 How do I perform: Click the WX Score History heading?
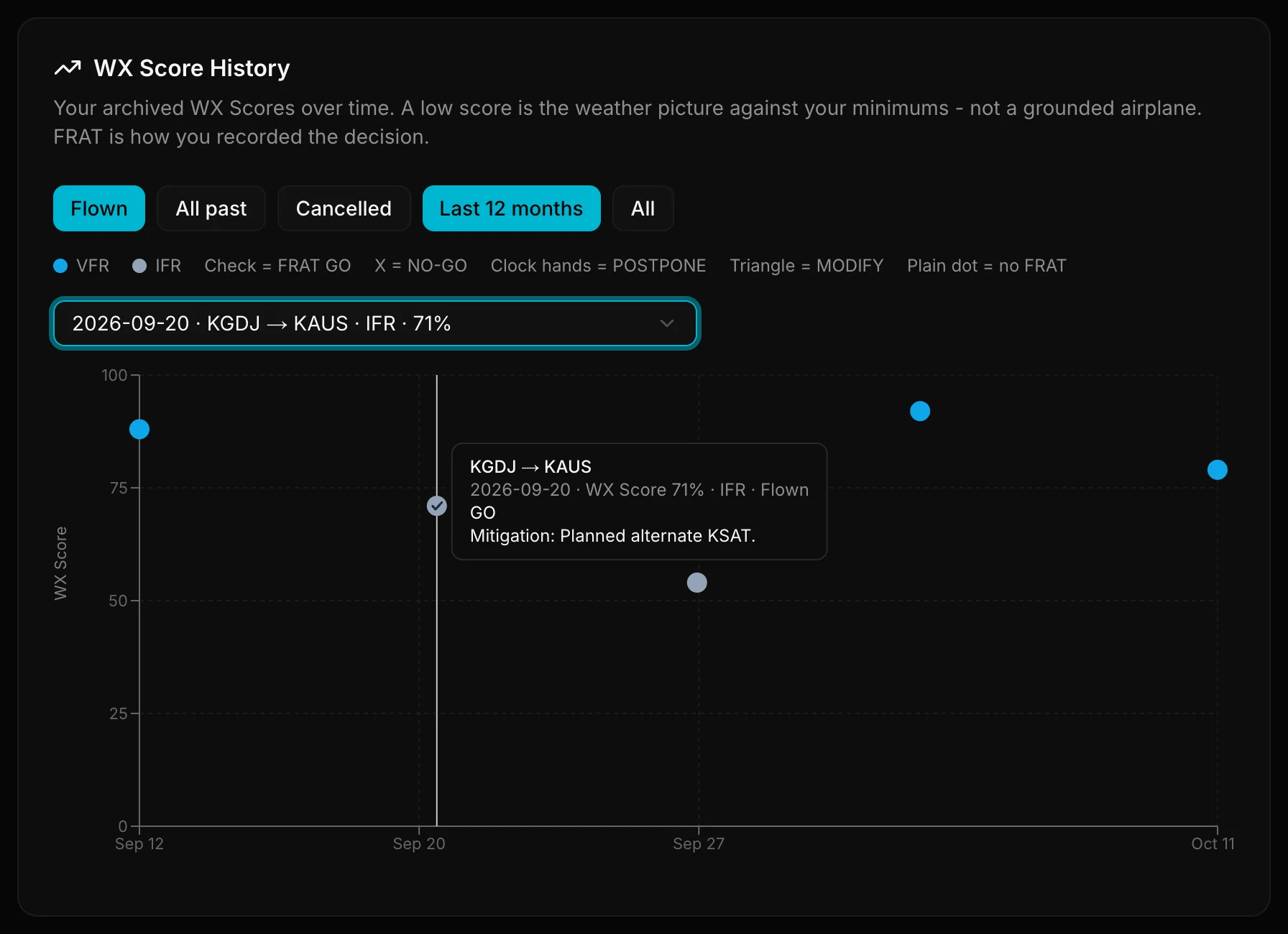click(192, 68)
